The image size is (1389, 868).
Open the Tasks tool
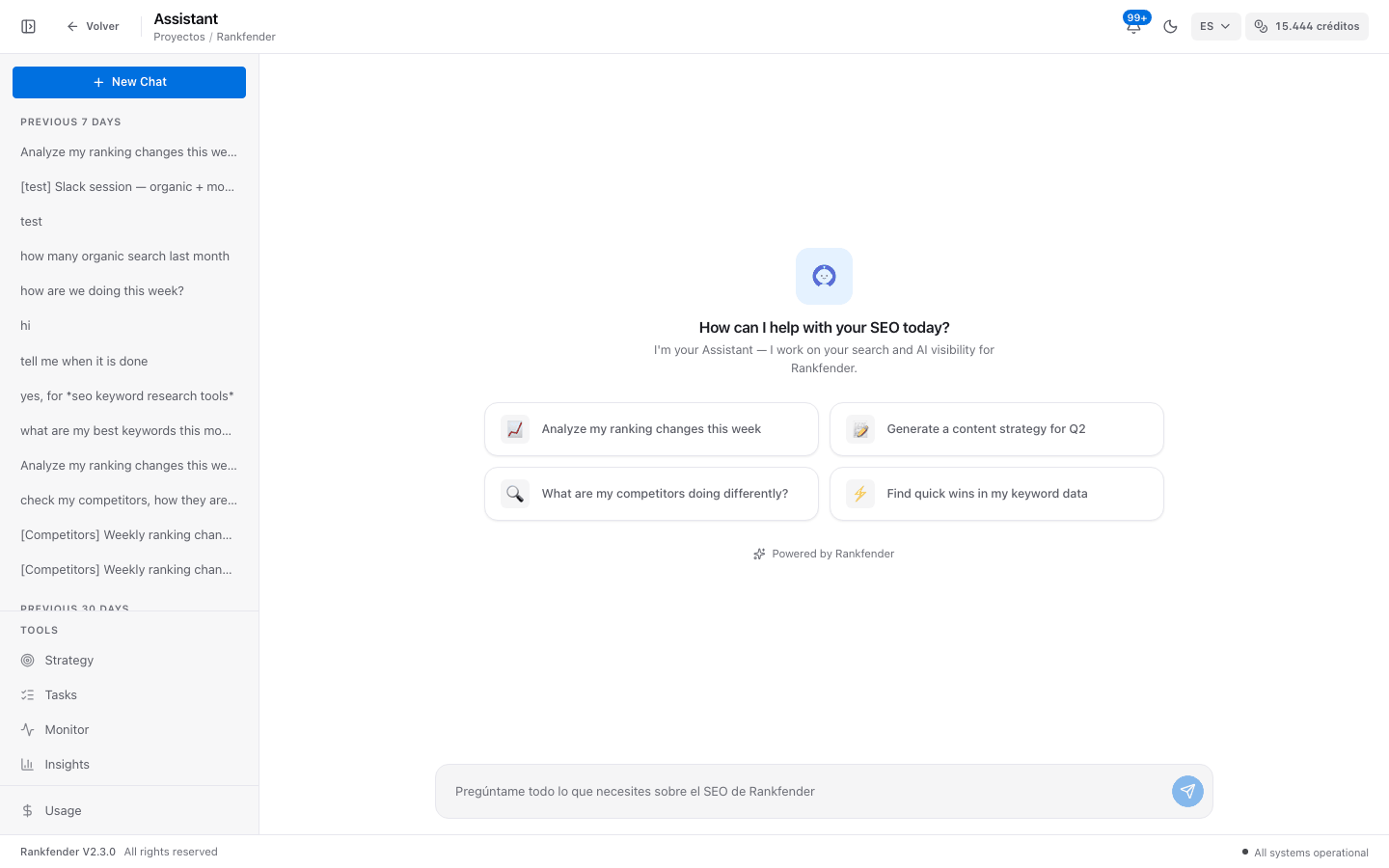(129, 695)
